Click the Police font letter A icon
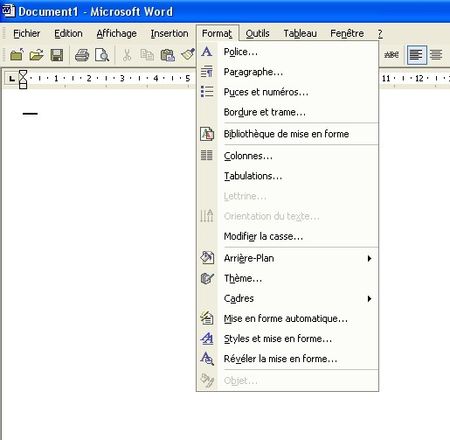450x440 pixels. tap(207, 52)
